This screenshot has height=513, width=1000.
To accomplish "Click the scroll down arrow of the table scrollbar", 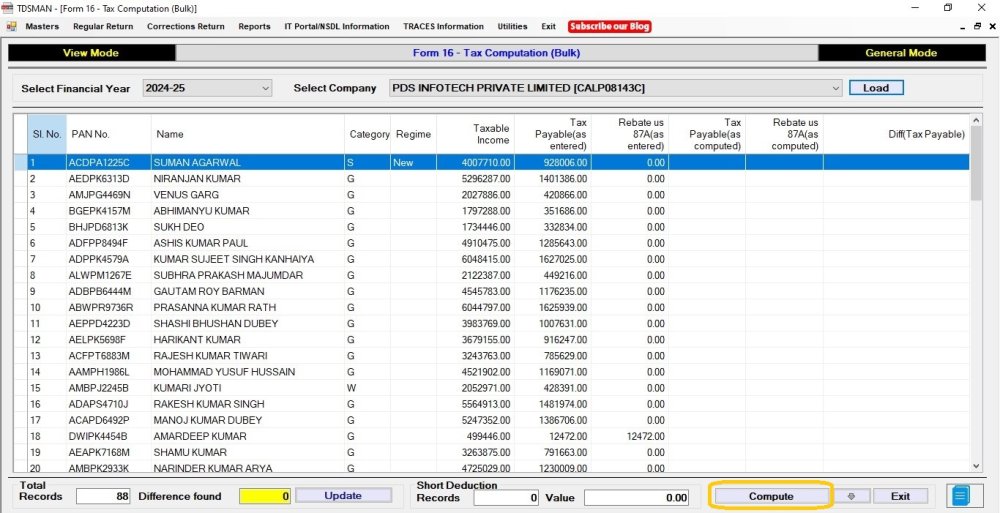I will click(x=976, y=466).
